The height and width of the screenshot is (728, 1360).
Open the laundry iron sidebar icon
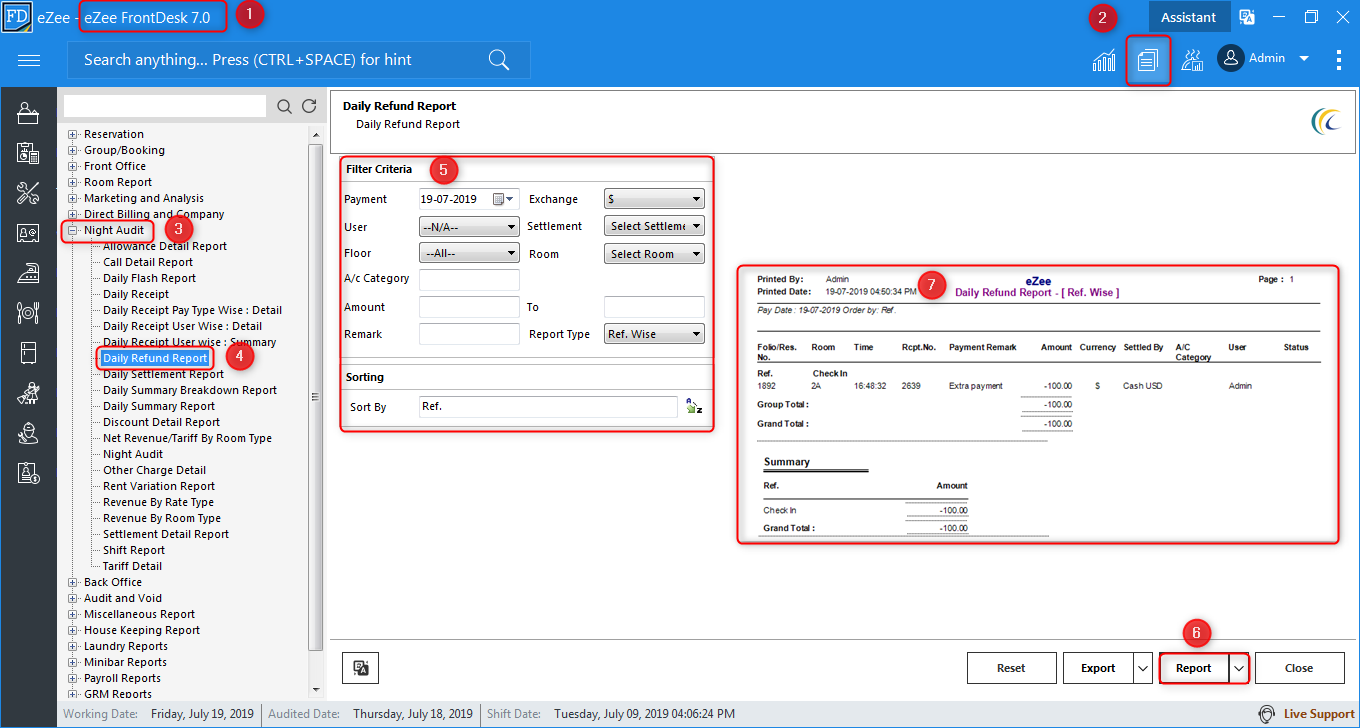pos(28,273)
